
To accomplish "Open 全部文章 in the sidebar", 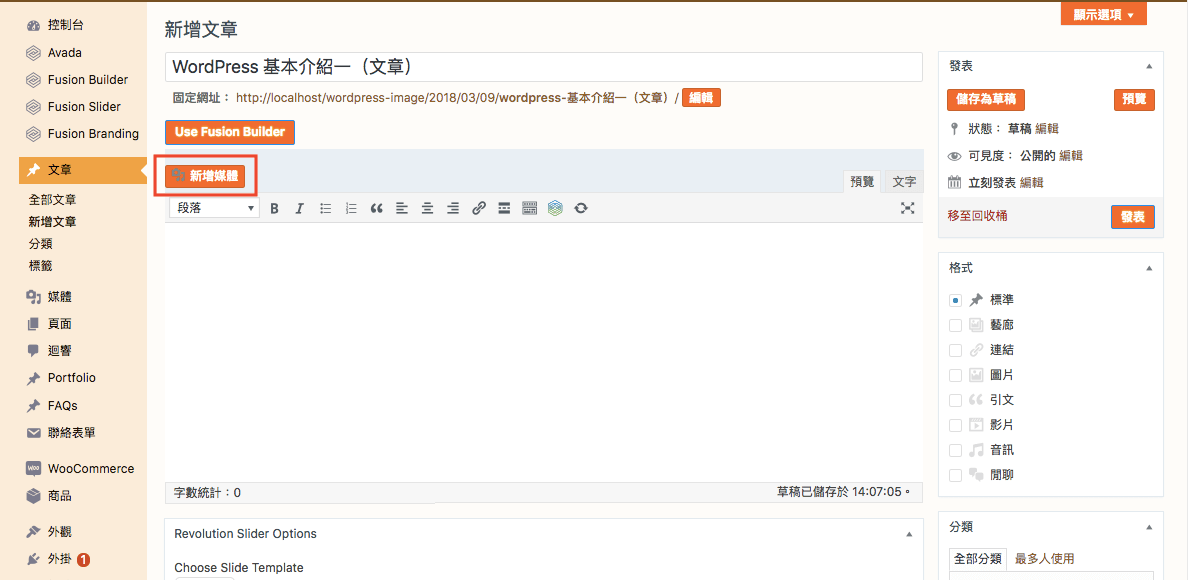I will tap(53, 200).
